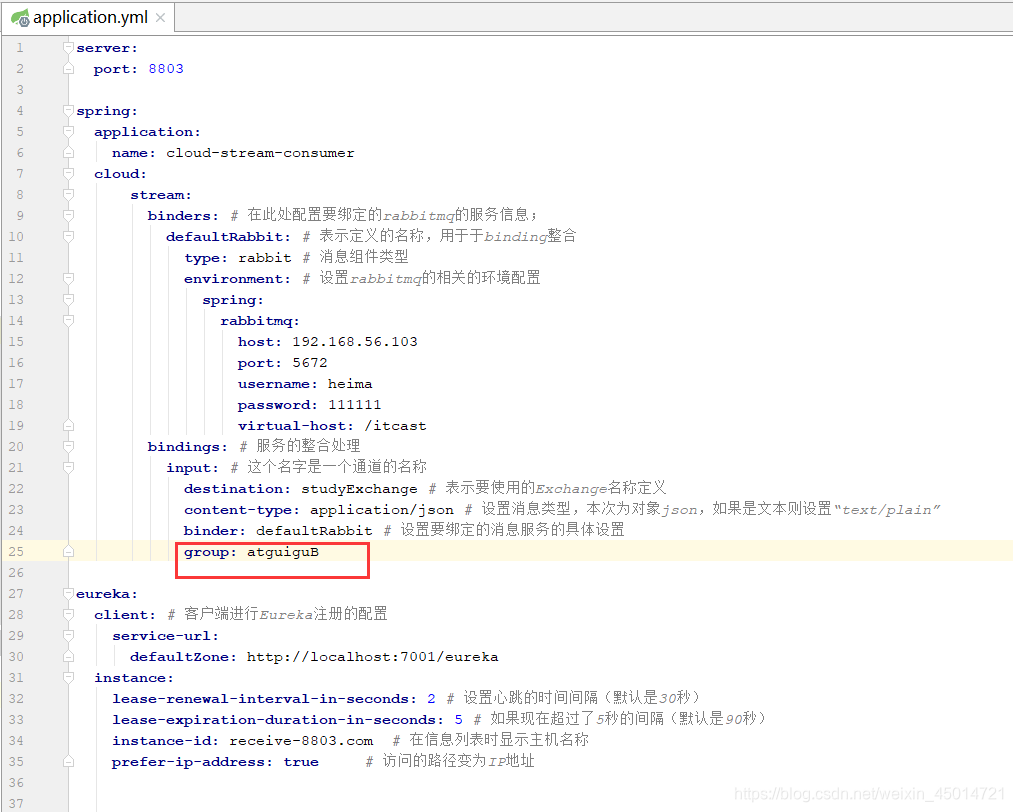Screen dimensions: 1013x812
Task: Fold the cloud section on line 7
Action: (x=68, y=174)
